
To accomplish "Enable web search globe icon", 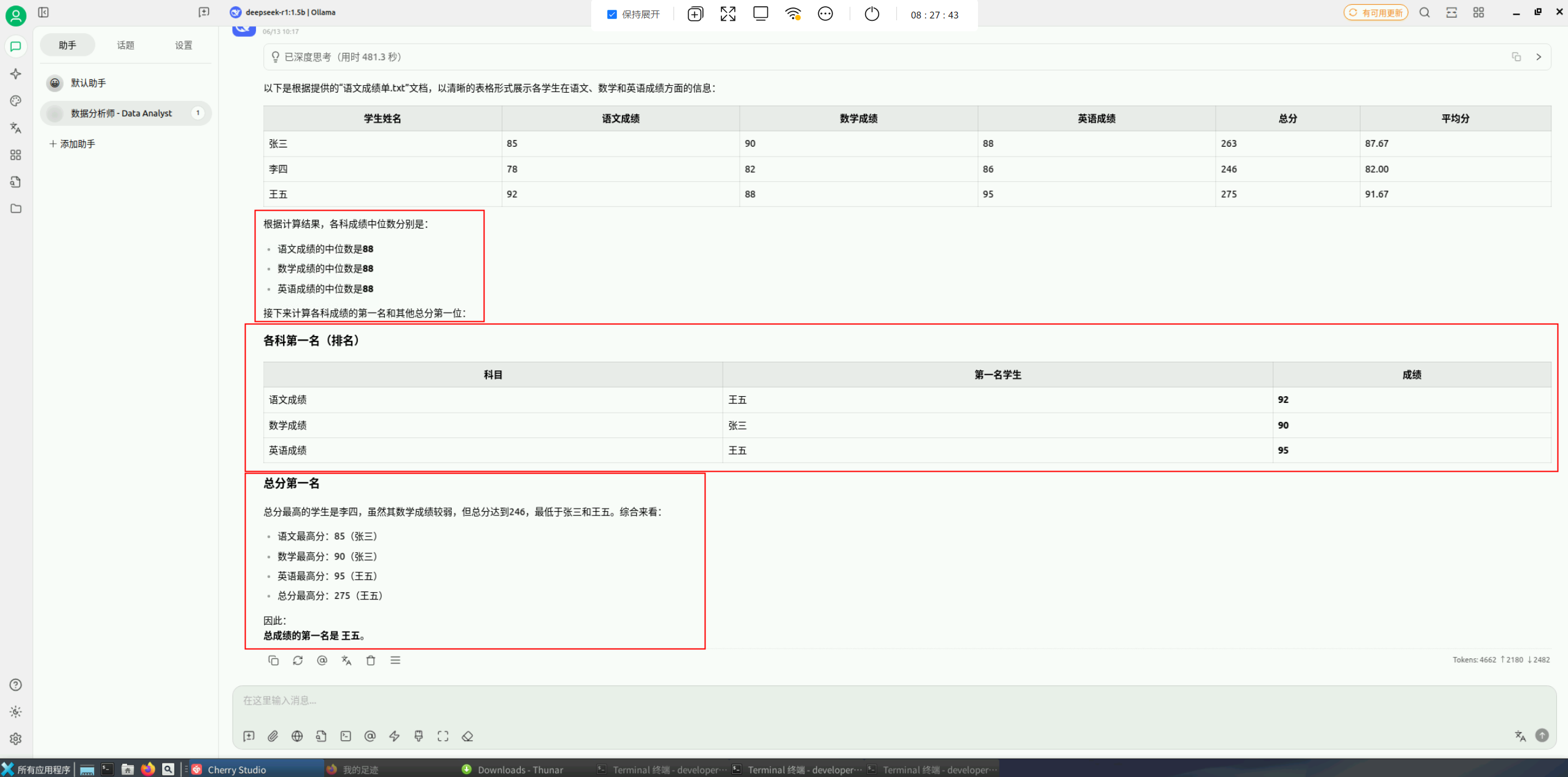I will (297, 736).
